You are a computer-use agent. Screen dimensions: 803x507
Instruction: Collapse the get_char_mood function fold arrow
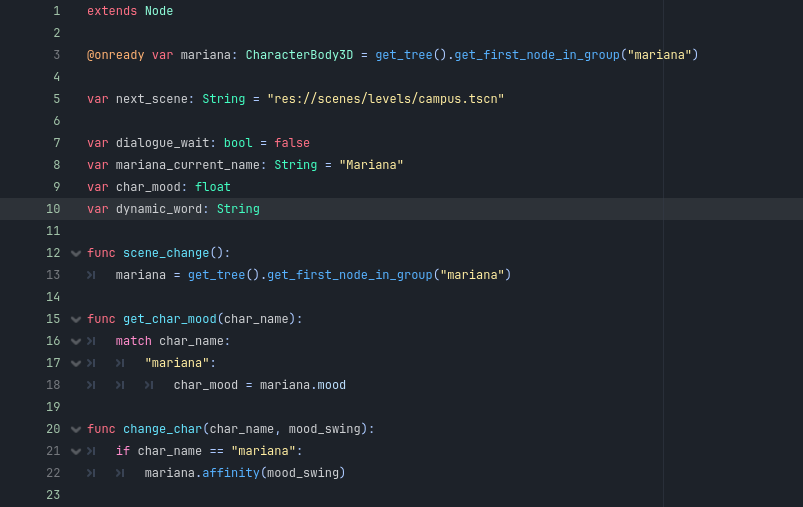76,319
